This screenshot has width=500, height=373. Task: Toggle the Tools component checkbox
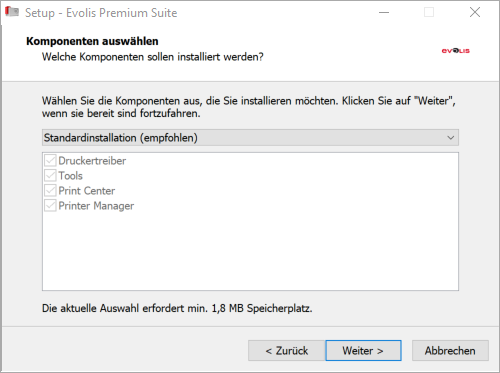[x=50, y=176]
